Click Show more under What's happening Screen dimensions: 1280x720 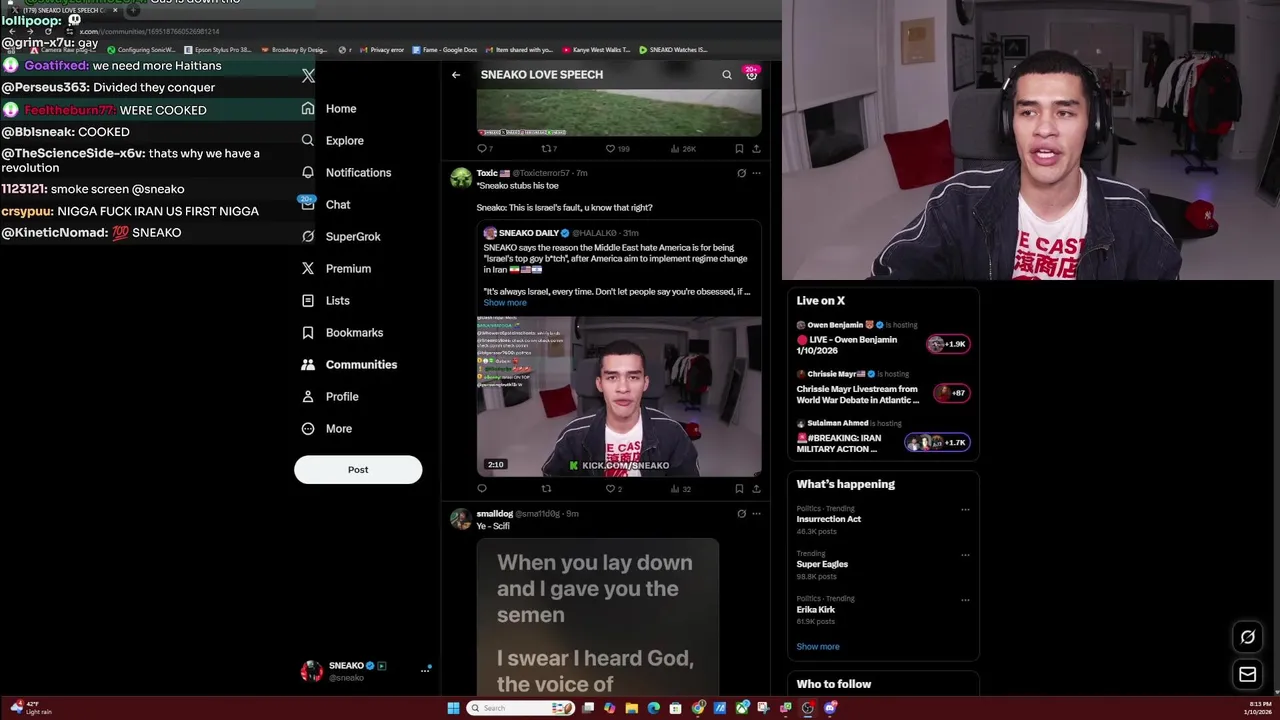pos(818,647)
